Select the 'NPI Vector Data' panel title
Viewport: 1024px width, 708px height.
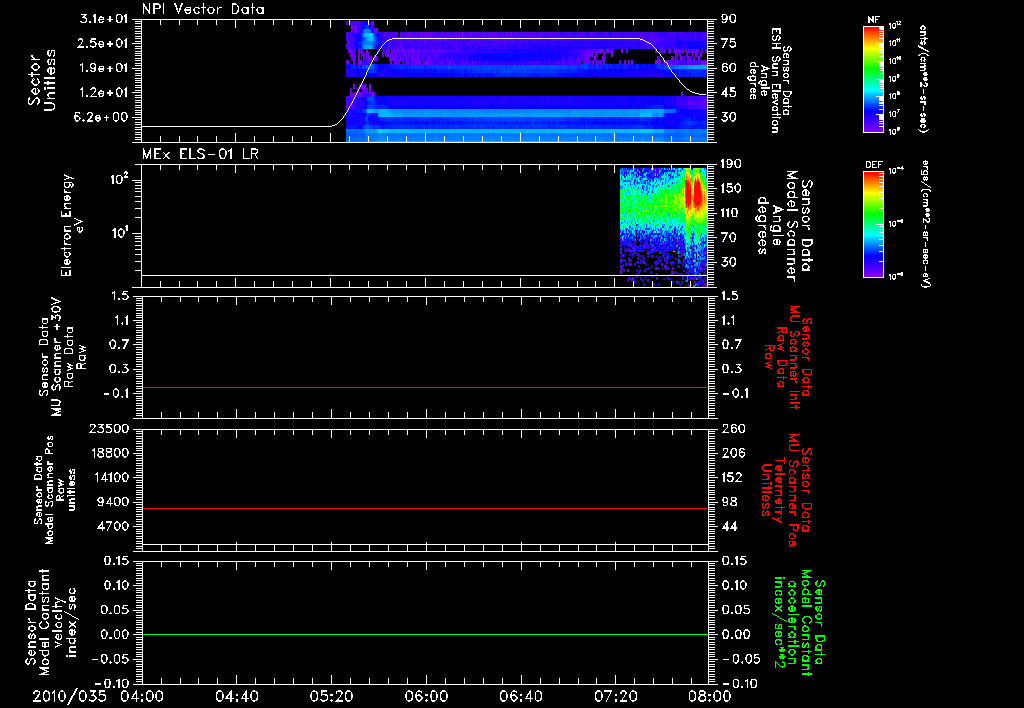pyautogui.click(x=203, y=9)
